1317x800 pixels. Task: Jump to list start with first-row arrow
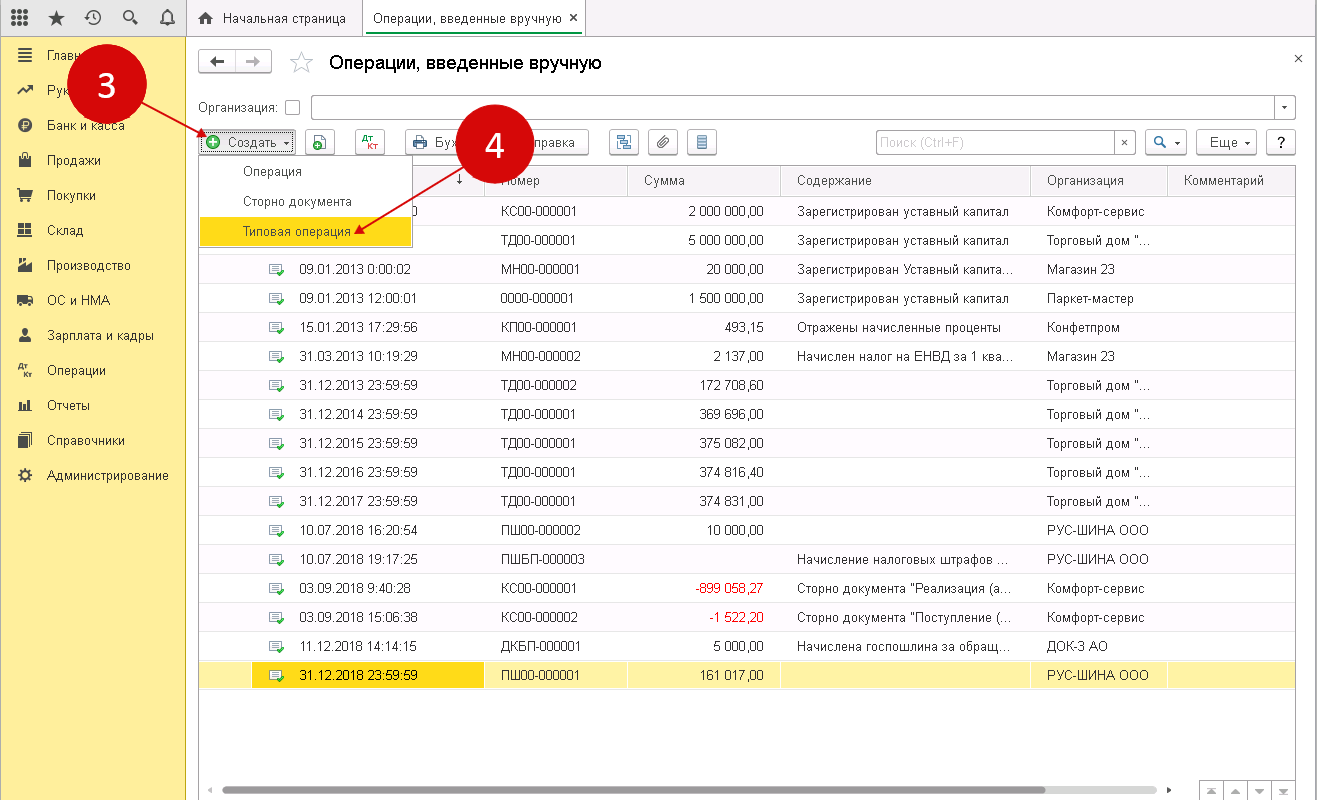pos(1211,790)
